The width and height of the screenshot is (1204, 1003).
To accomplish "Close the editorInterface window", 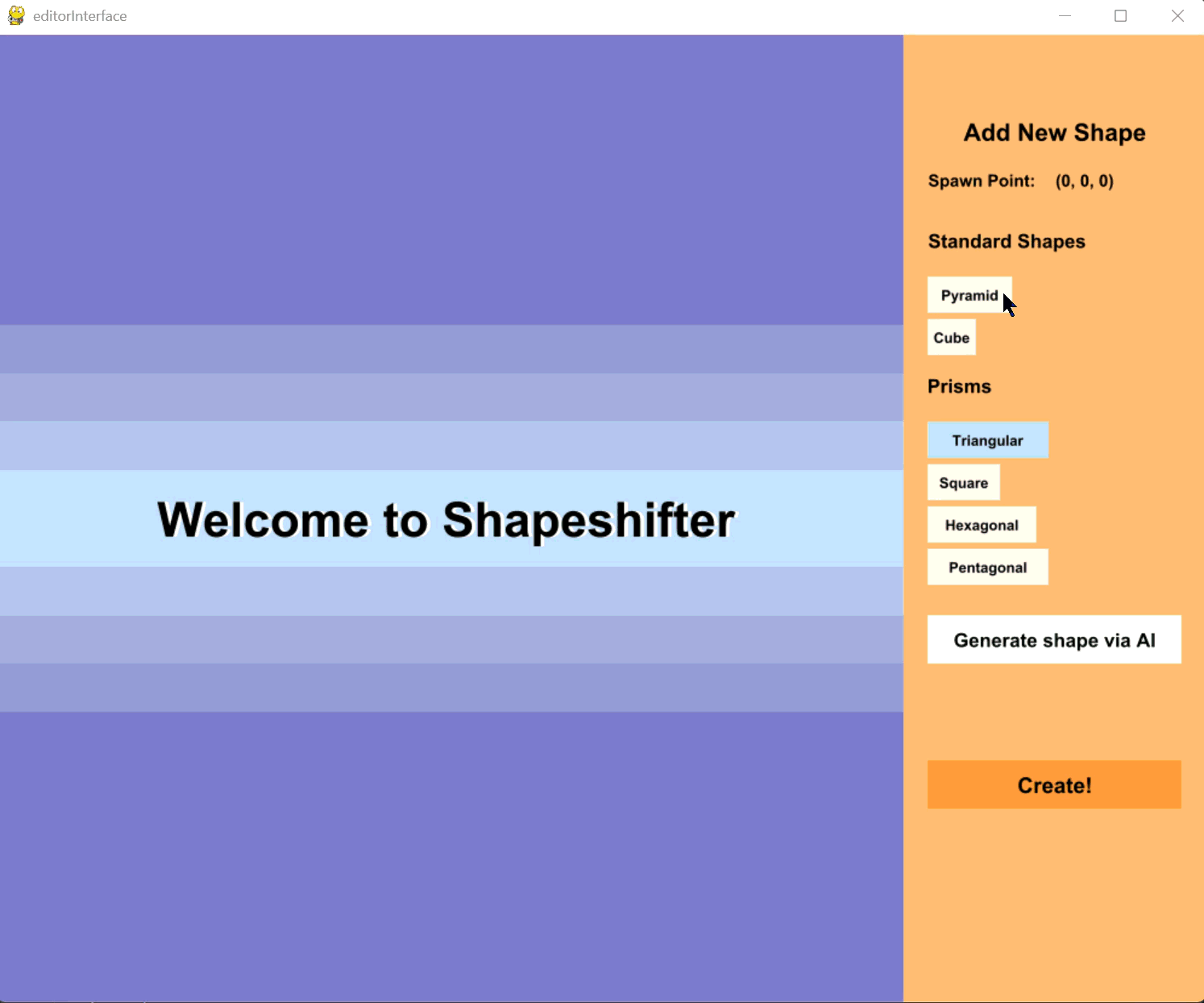I will pos(1177,16).
